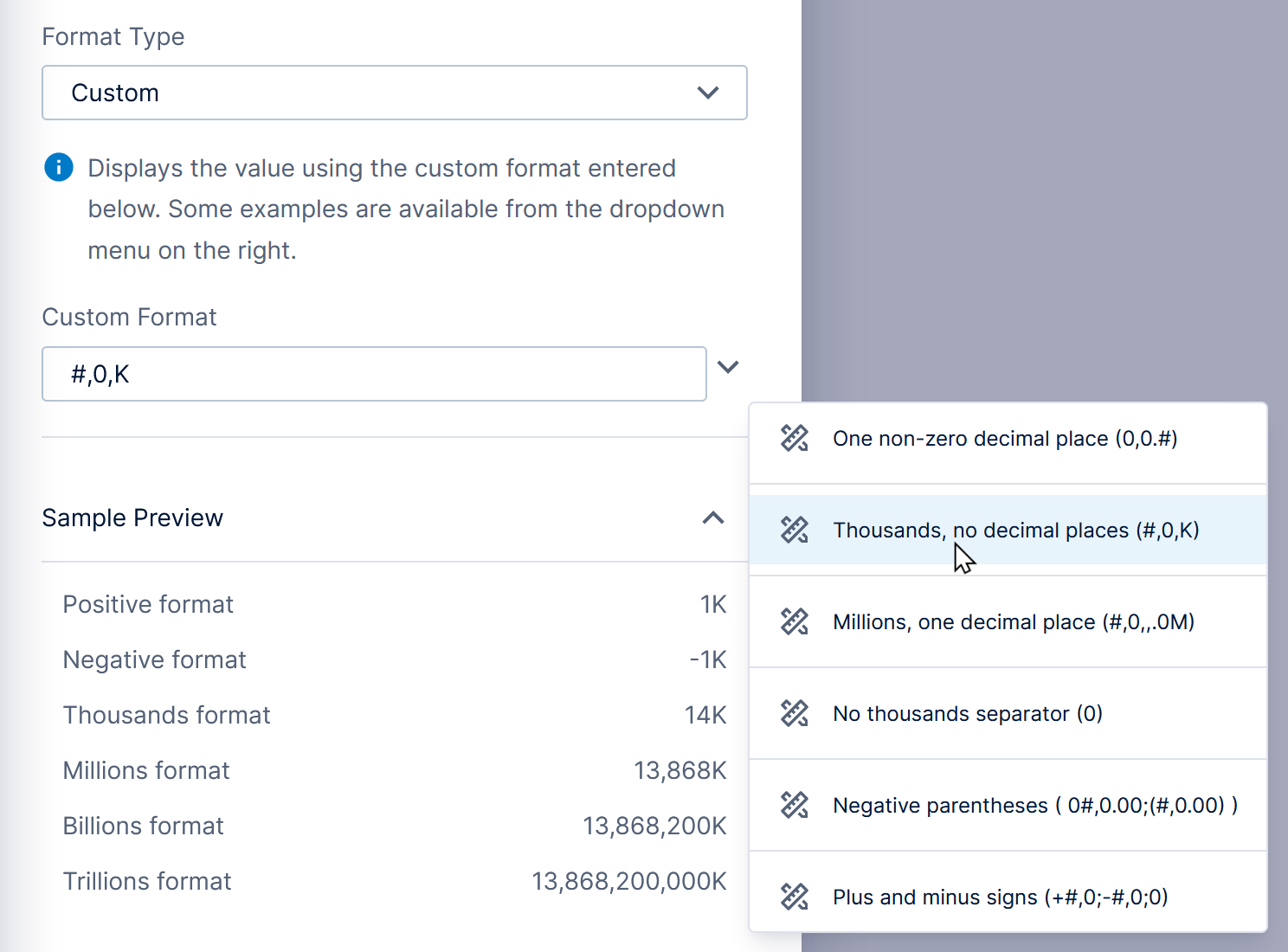Collapse the Sample Preview section chevron
This screenshot has height=952, width=1288.
coord(712,518)
